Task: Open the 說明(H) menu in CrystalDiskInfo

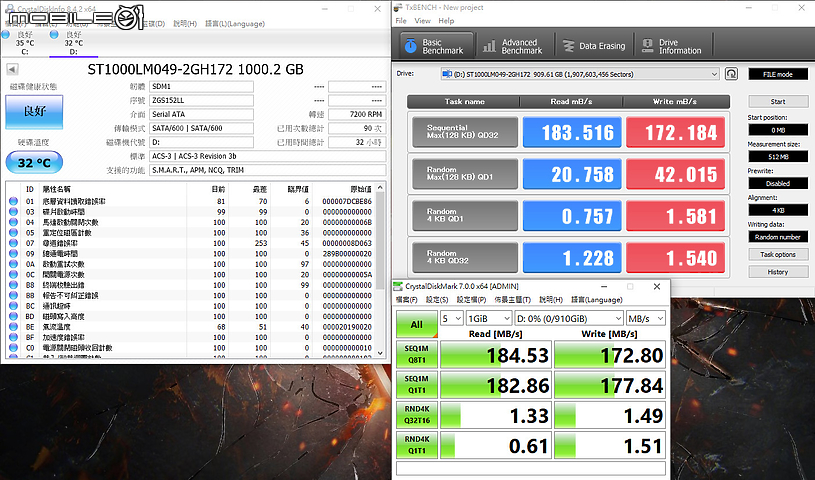Action: point(185,23)
